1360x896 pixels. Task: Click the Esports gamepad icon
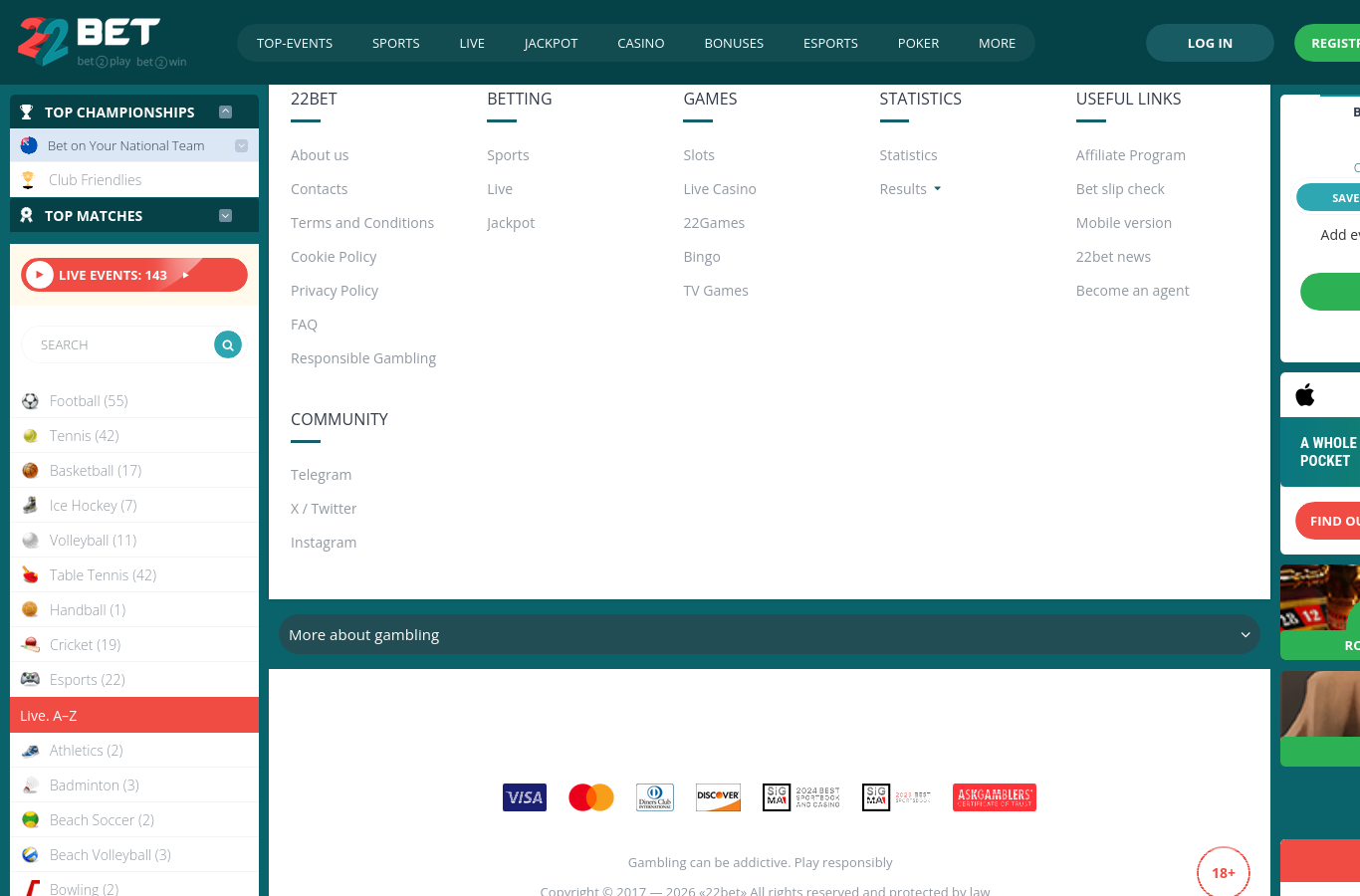click(30, 680)
